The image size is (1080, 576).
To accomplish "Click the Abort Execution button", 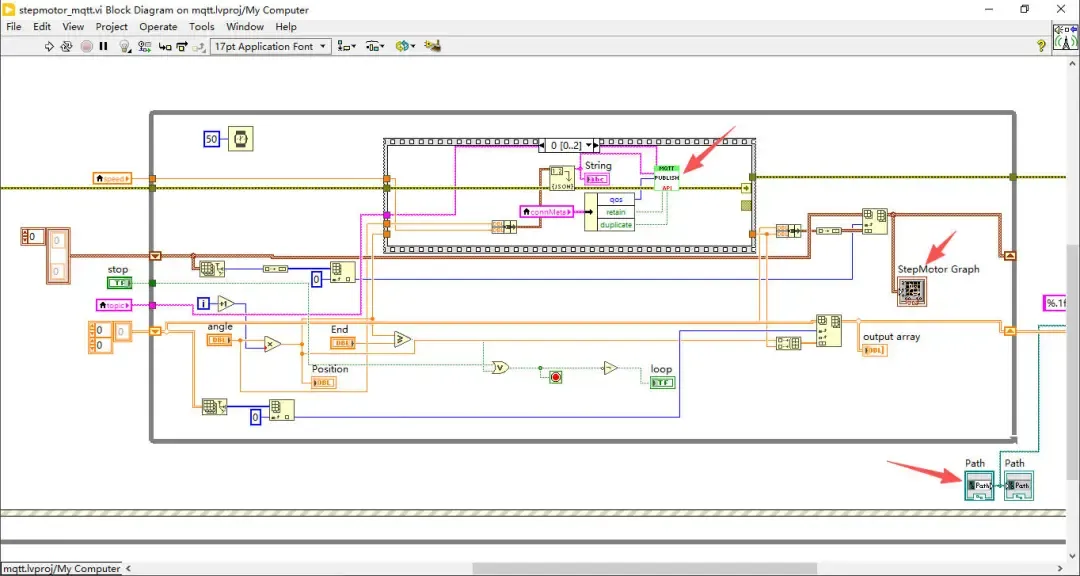I will (x=86, y=46).
